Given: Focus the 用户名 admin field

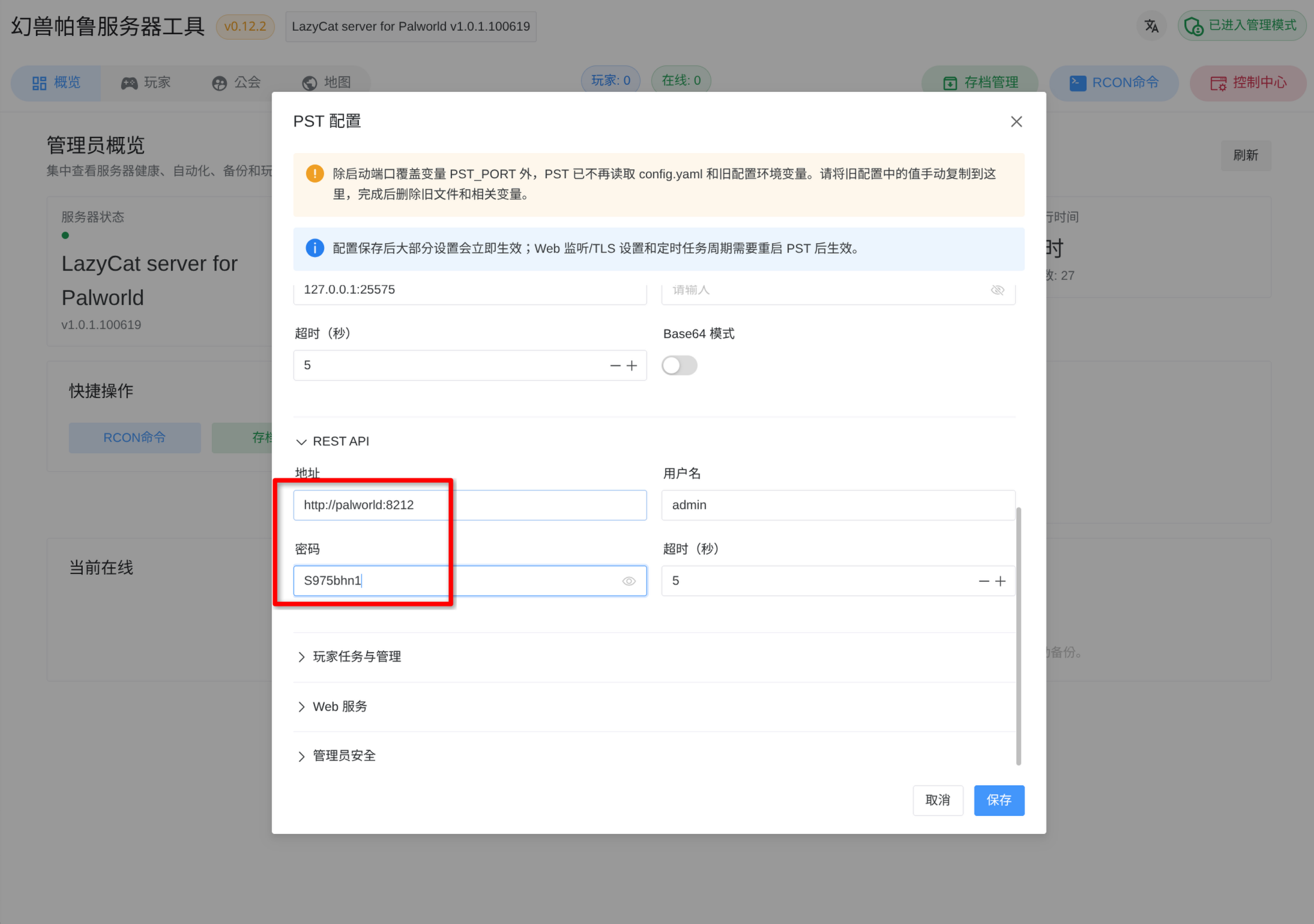Looking at the screenshot, I should [838, 505].
